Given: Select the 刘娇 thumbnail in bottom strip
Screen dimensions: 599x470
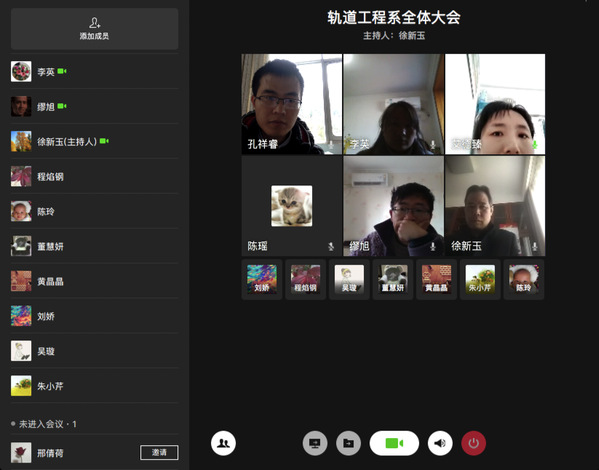Looking at the screenshot, I should [262, 279].
